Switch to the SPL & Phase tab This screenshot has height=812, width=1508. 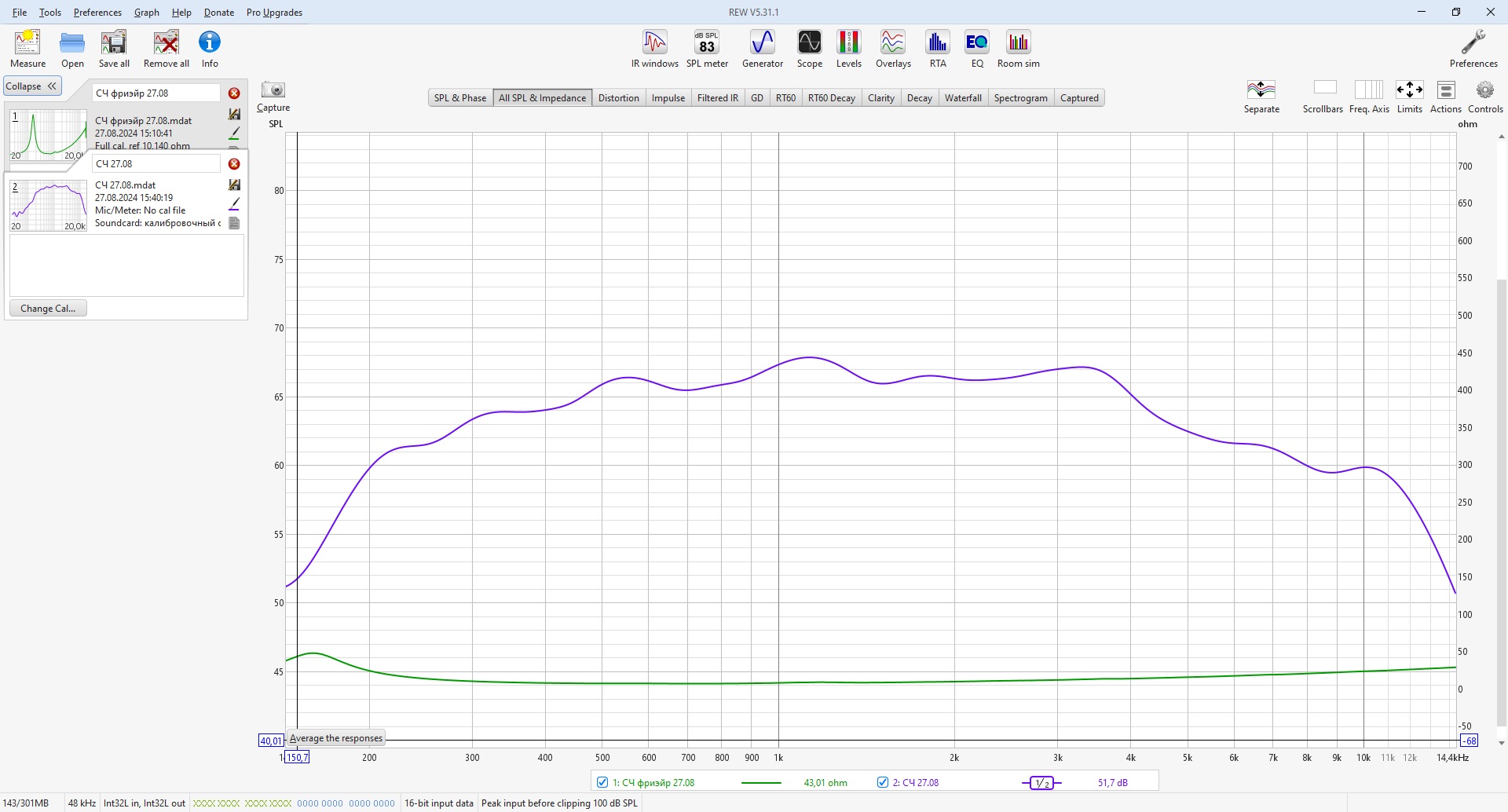click(460, 98)
